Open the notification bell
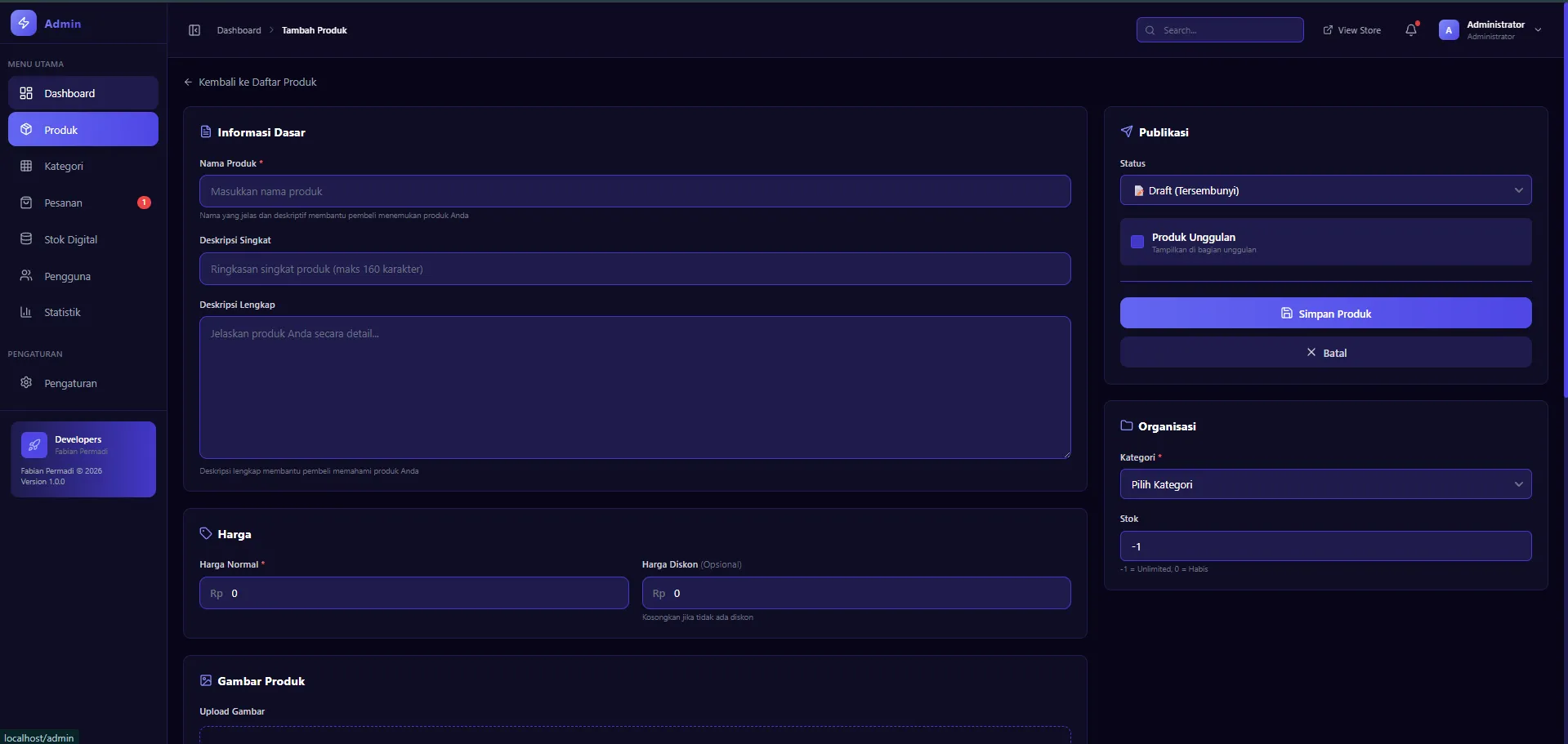The image size is (1568, 744). pyautogui.click(x=1410, y=30)
